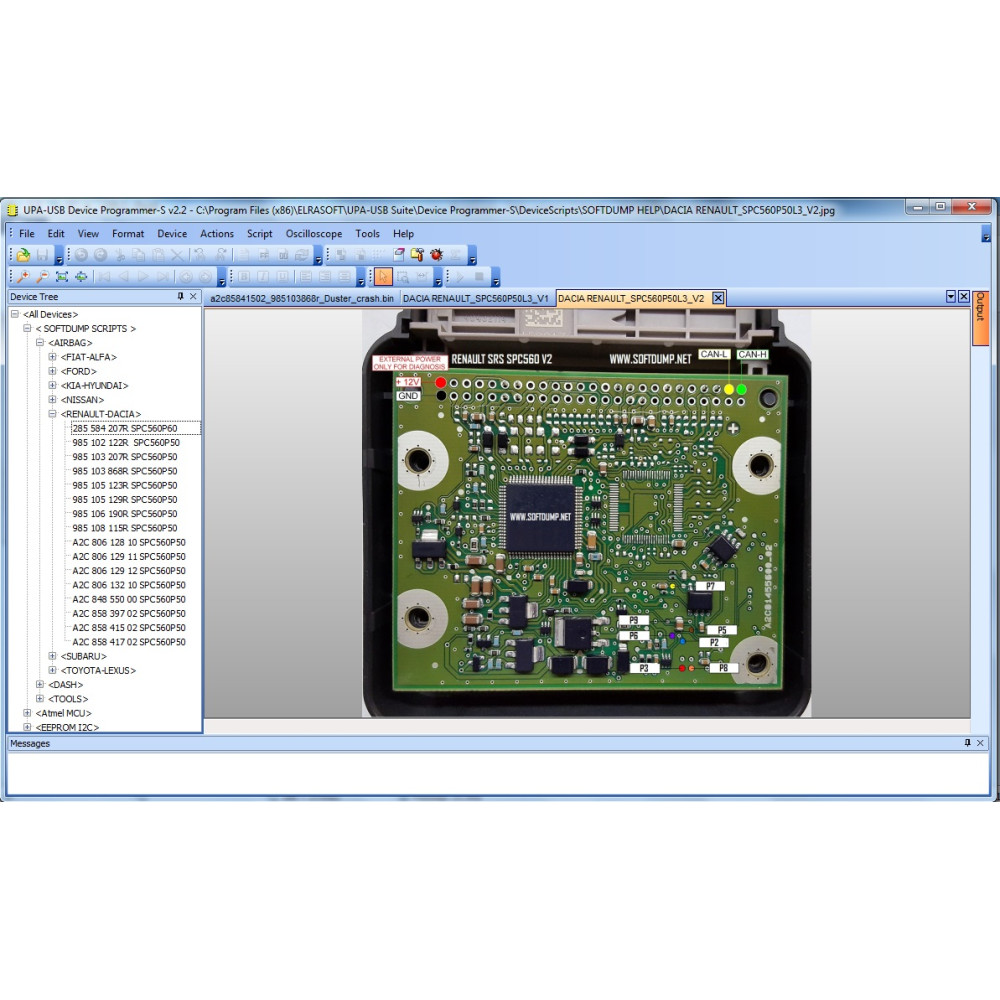Open the Device menu
1000x1000 pixels.
click(172, 233)
